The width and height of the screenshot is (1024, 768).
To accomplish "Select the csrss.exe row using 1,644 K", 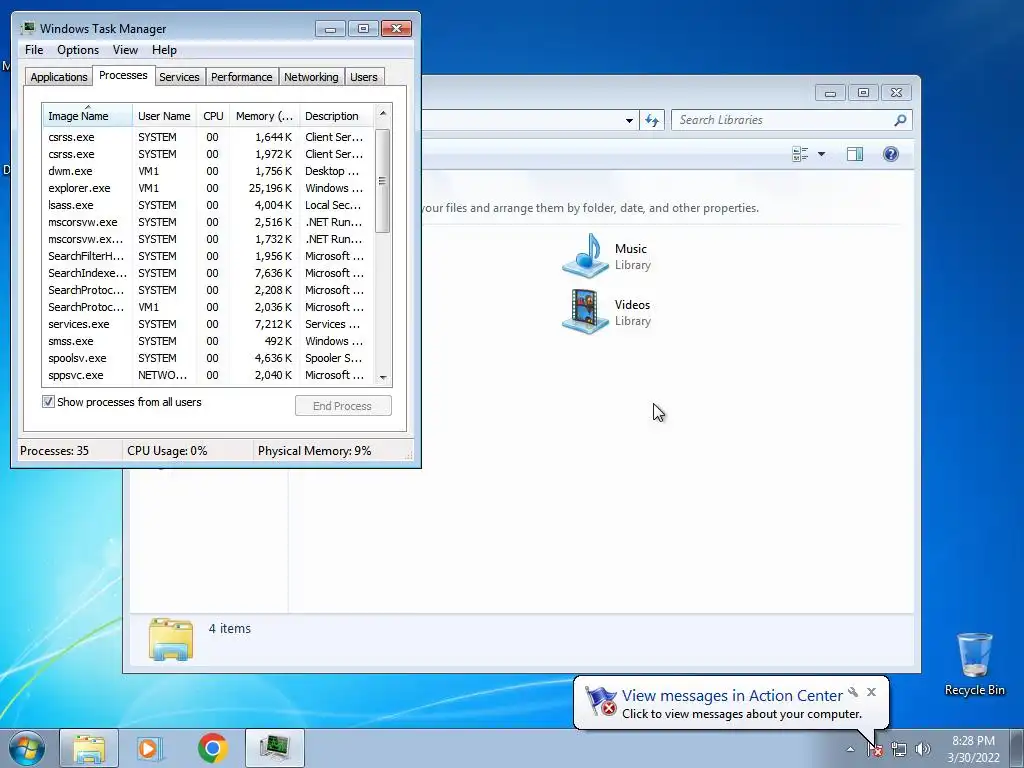I will click(209, 137).
